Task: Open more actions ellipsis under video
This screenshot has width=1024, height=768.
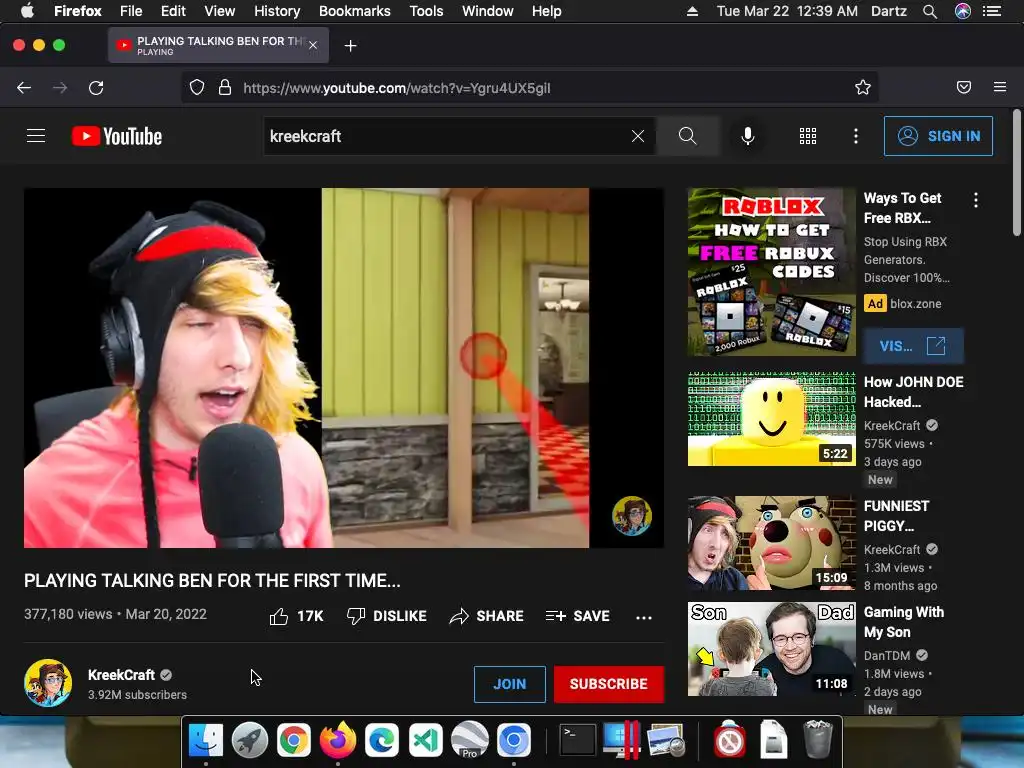Action: click(x=644, y=617)
